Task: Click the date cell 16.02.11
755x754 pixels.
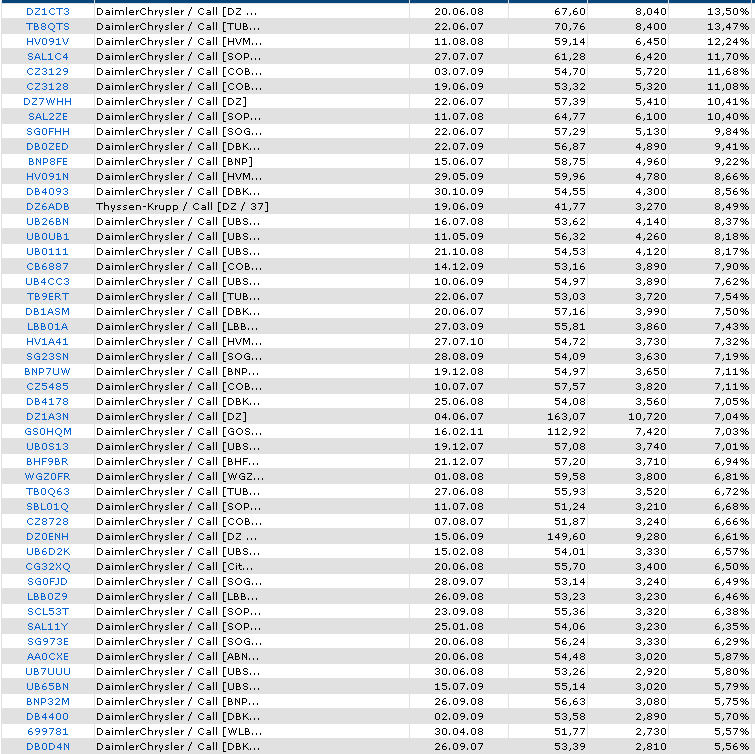Action: point(458,431)
